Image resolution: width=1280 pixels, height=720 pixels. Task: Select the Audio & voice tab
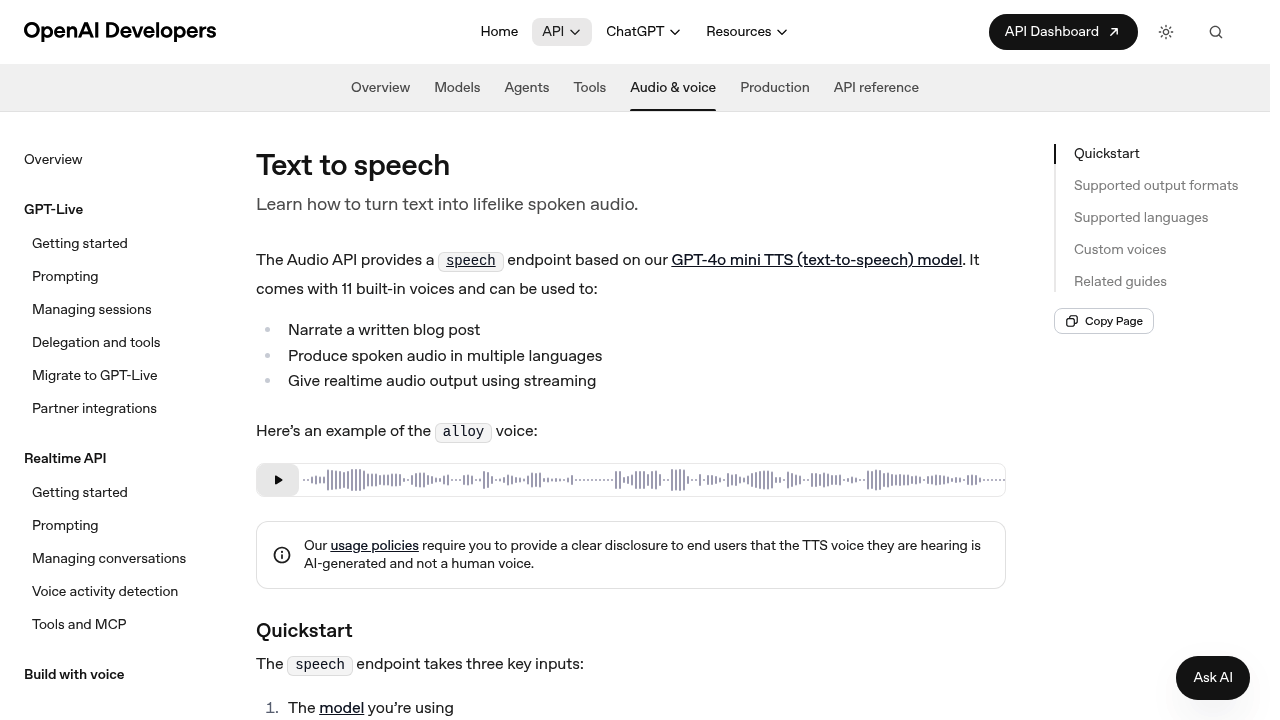[673, 88]
